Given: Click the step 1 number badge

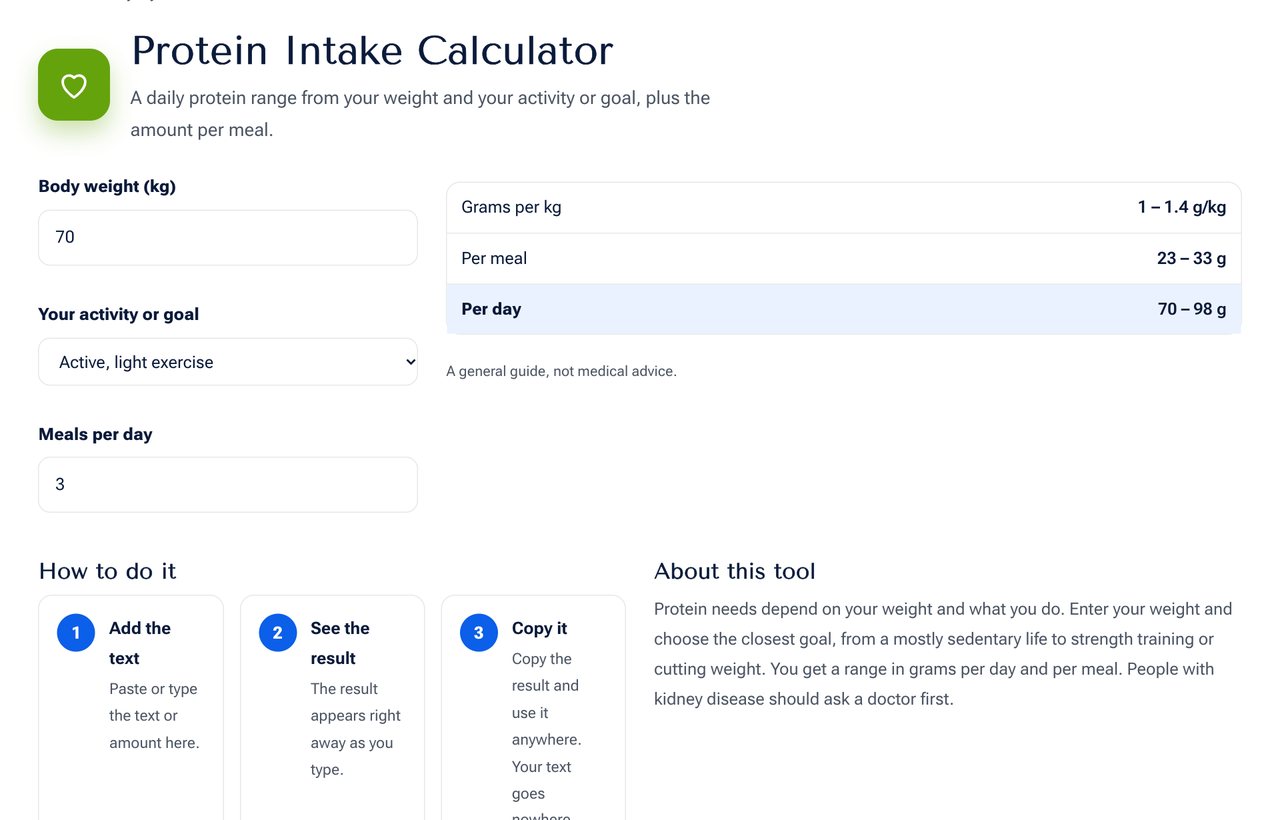Looking at the screenshot, I should [x=76, y=632].
